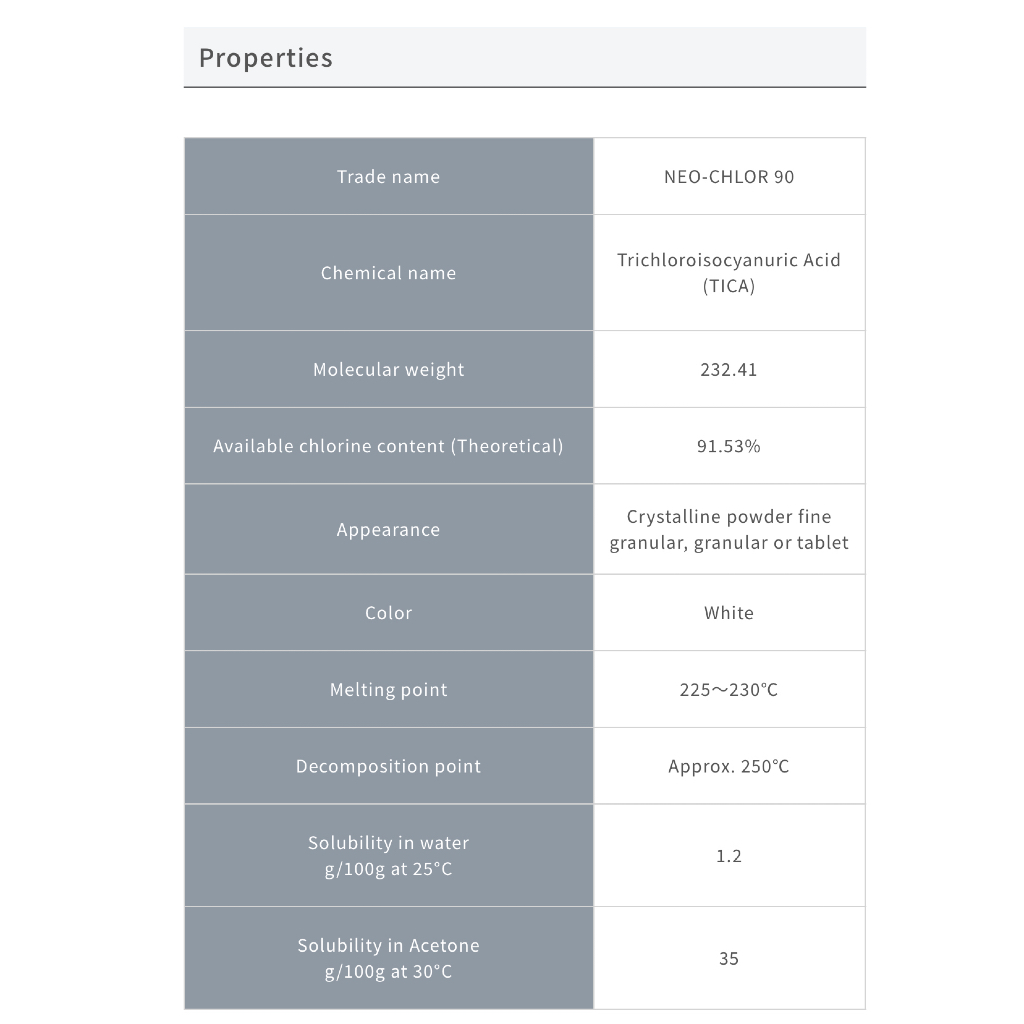This screenshot has width=1024, height=1024.
Task: Select the Appearance label cell
Action: coord(389,529)
